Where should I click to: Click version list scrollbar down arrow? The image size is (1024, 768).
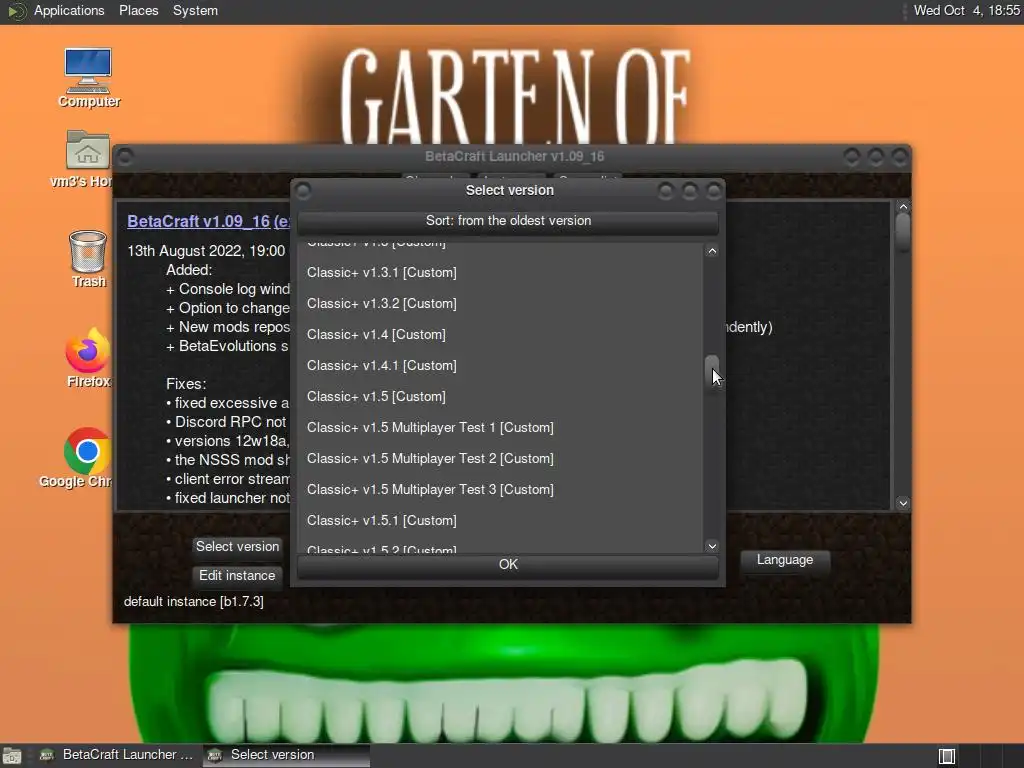tap(712, 546)
